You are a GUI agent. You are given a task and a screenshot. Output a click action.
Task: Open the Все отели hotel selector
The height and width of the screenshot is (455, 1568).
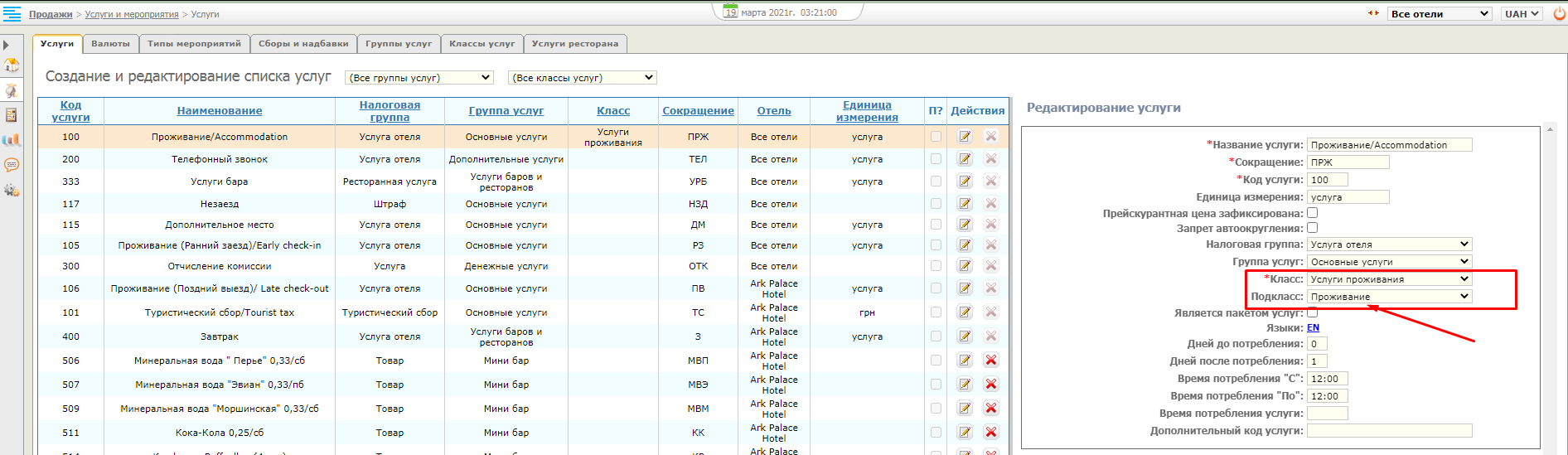pyautogui.click(x=1440, y=14)
